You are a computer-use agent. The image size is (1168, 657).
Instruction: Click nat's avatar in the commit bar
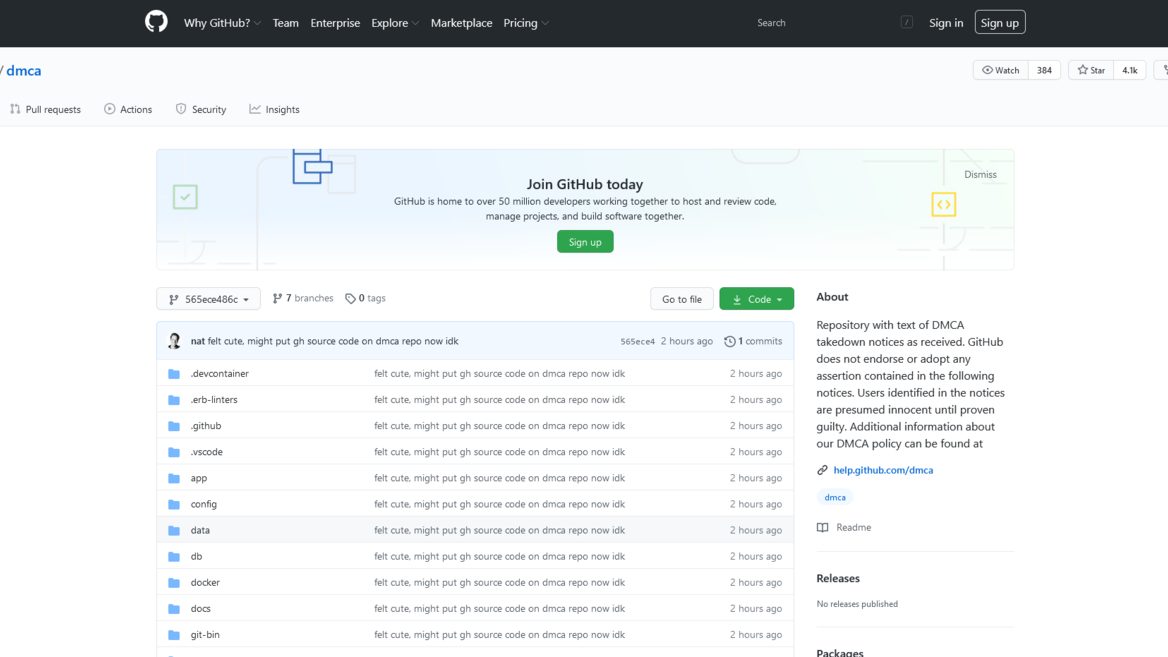(174, 341)
